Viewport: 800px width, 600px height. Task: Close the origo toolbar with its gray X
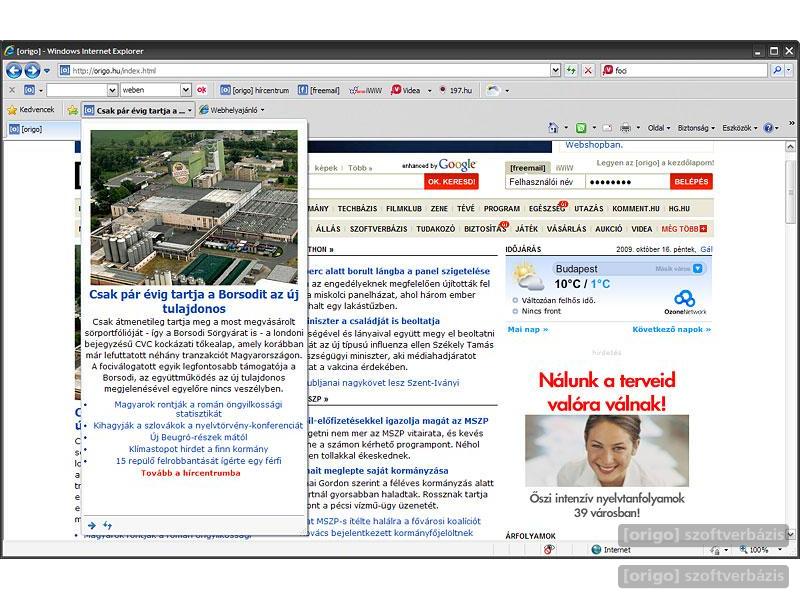(x=12, y=90)
